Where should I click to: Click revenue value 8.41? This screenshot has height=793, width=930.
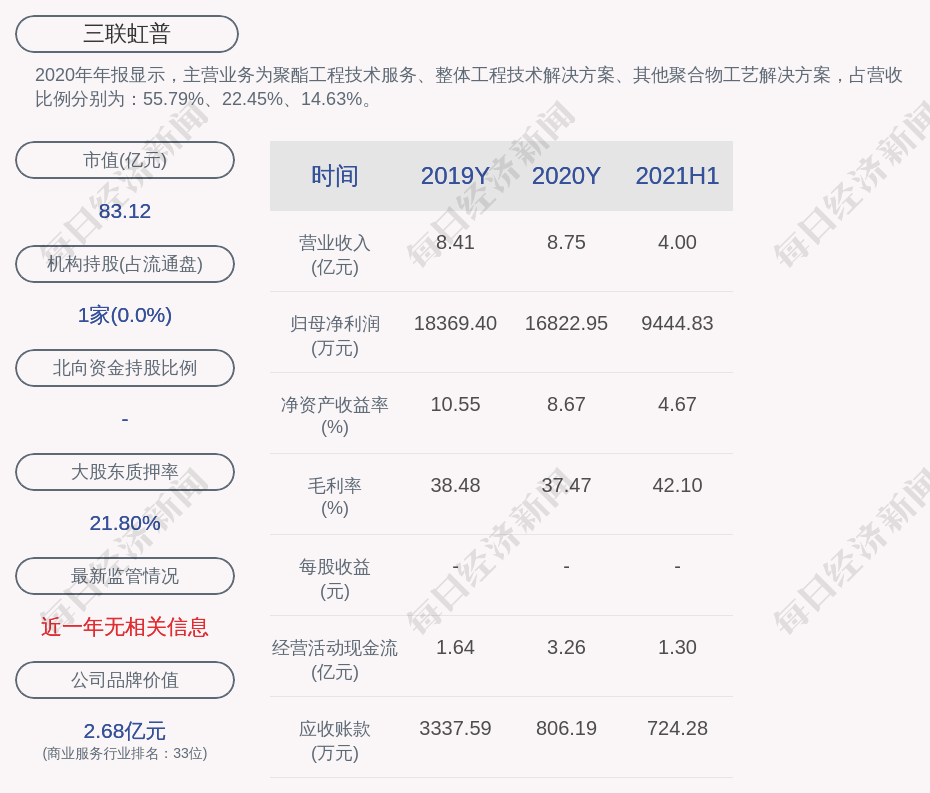[x=455, y=243]
